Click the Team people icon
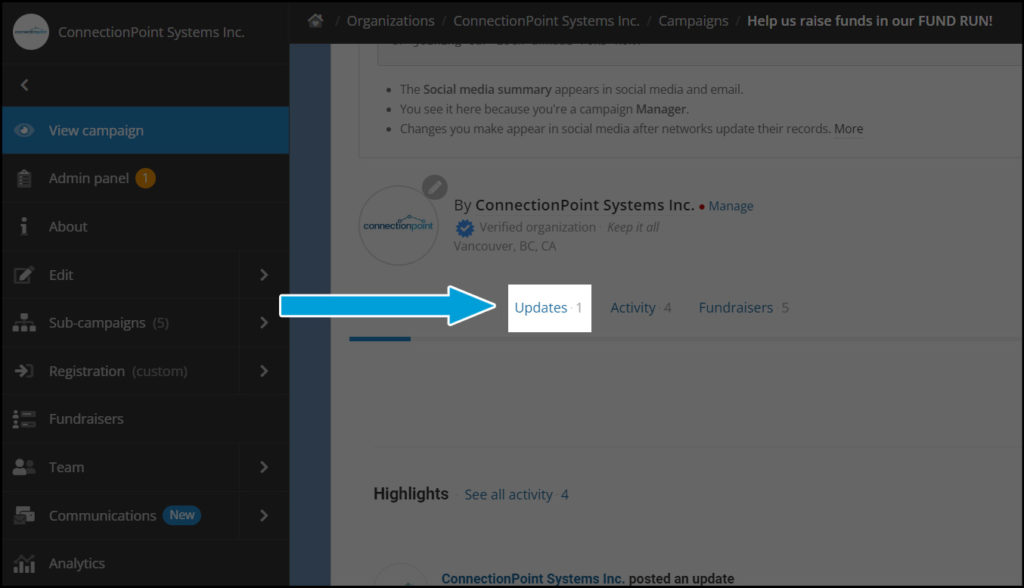1024x588 pixels. click(24, 467)
